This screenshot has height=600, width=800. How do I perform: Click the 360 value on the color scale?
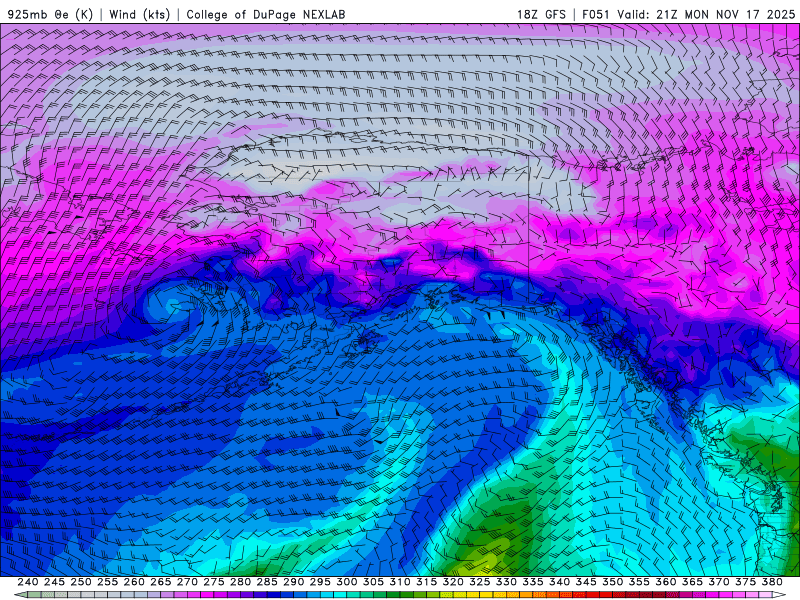(666, 582)
